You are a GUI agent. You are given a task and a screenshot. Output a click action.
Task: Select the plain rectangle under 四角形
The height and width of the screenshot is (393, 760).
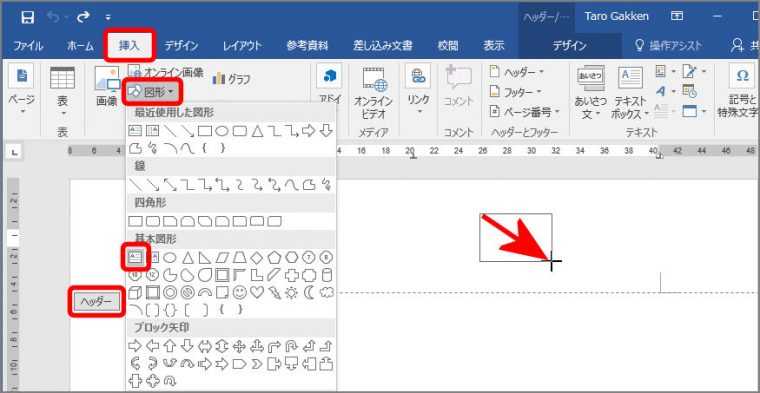click(135, 221)
